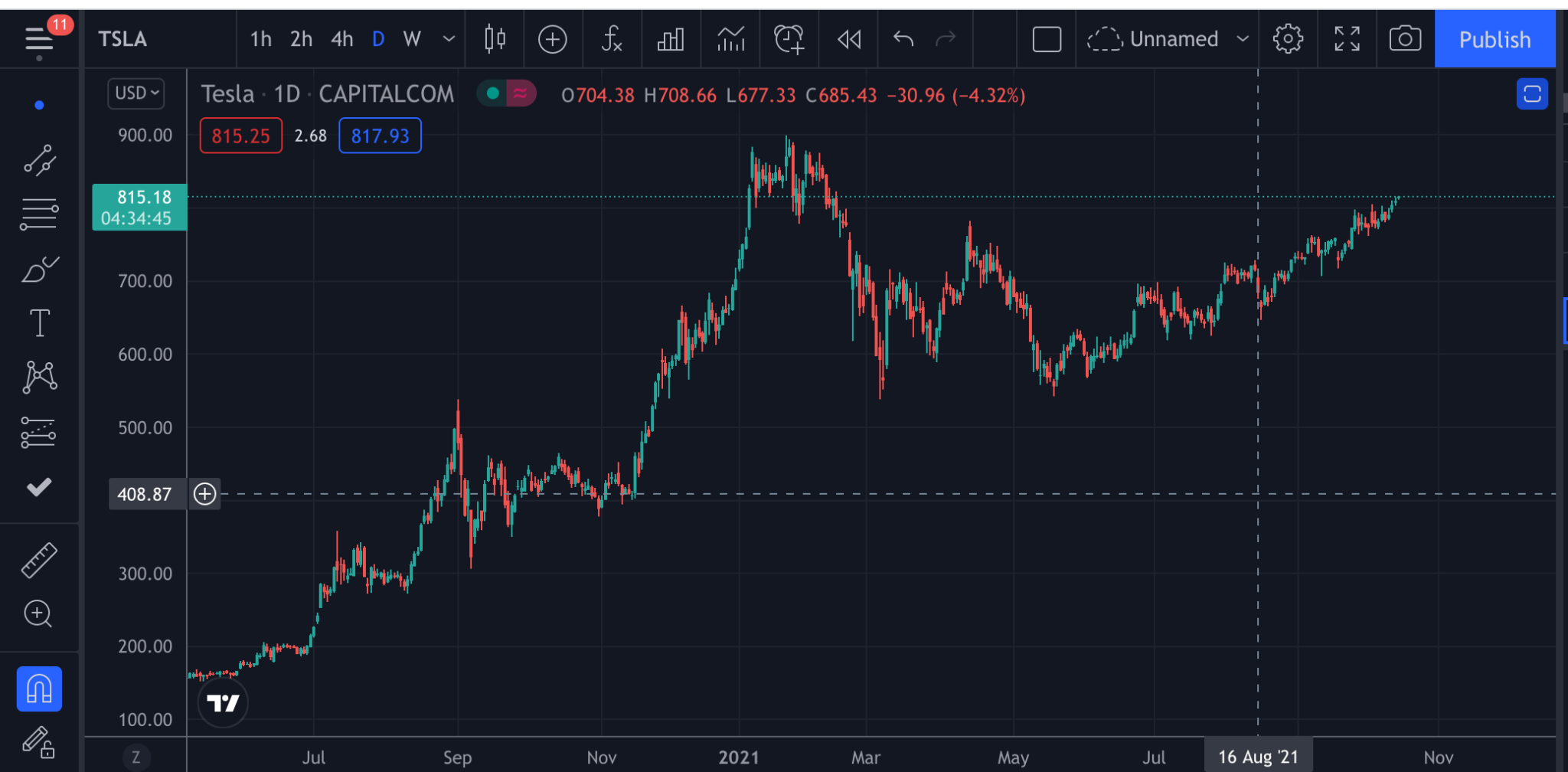This screenshot has width=1568, height=772.
Task: Open the chart layout selector square
Action: [x=1047, y=39]
